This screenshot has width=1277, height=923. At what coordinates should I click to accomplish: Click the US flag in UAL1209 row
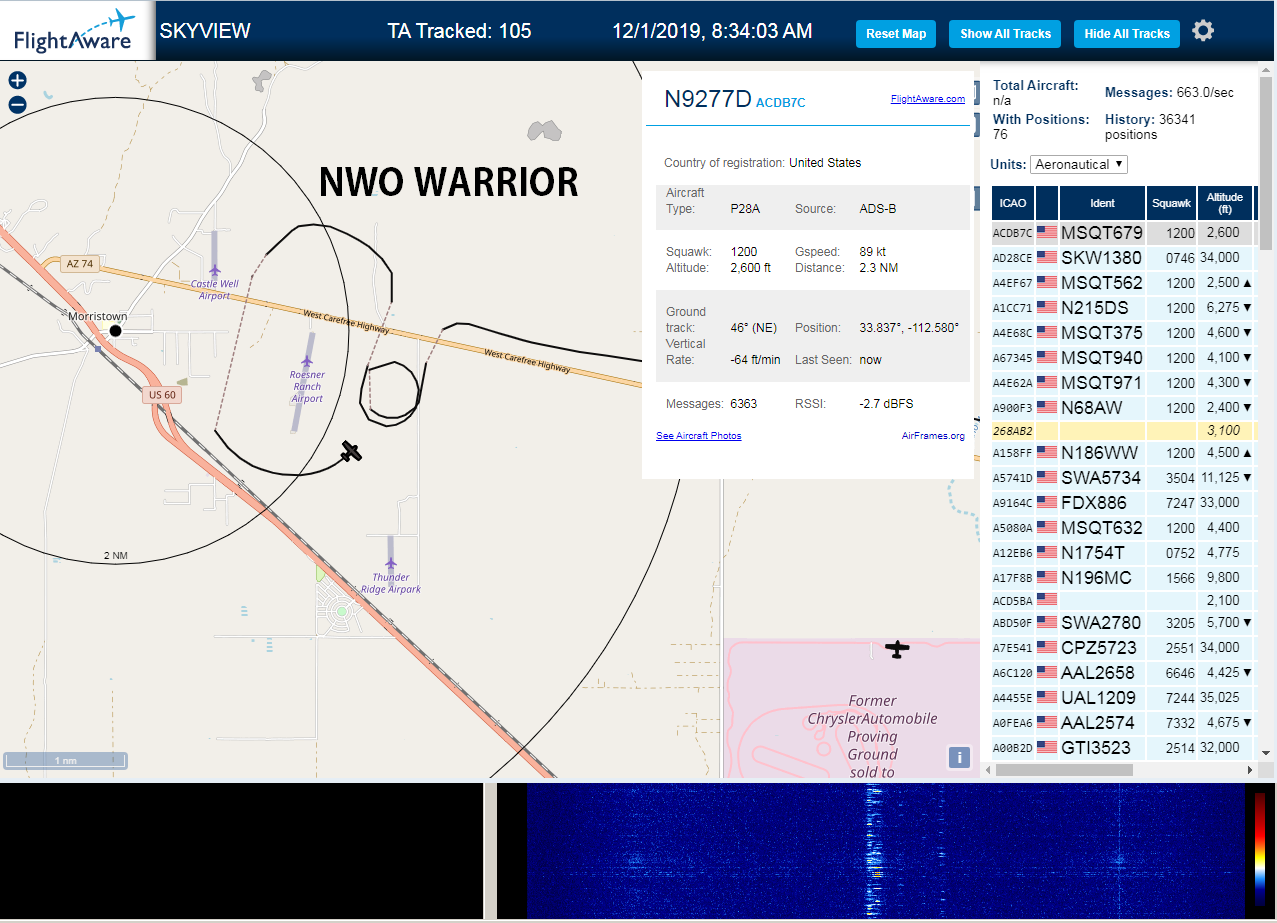tap(1047, 697)
